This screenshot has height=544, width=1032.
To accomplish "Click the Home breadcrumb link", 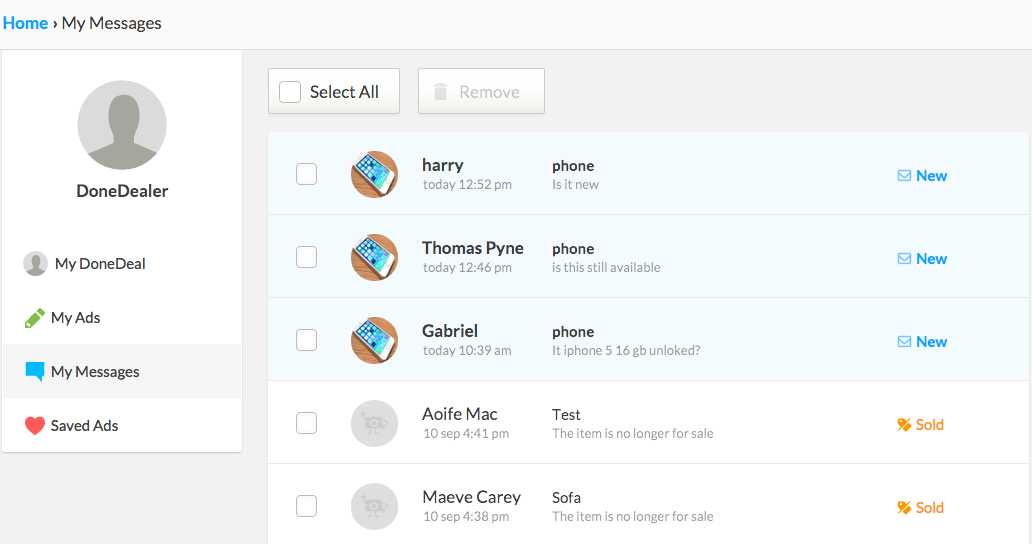I will 25,23.
